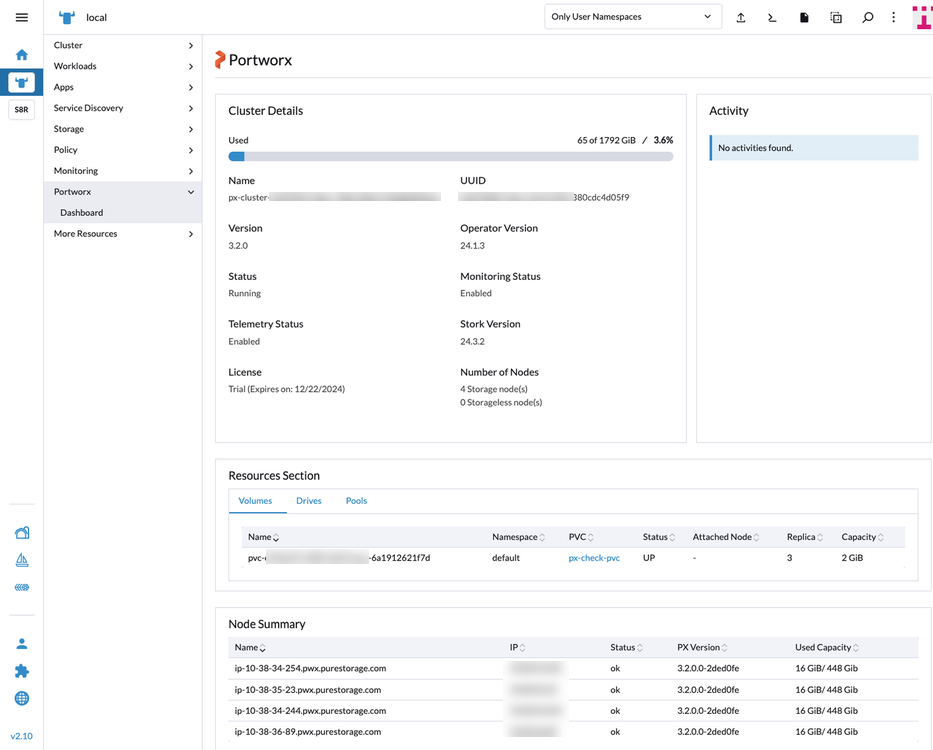This screenshot has height=750, width=933.
Task: Open Users & Authentication person icon
Action: (21, 643)
